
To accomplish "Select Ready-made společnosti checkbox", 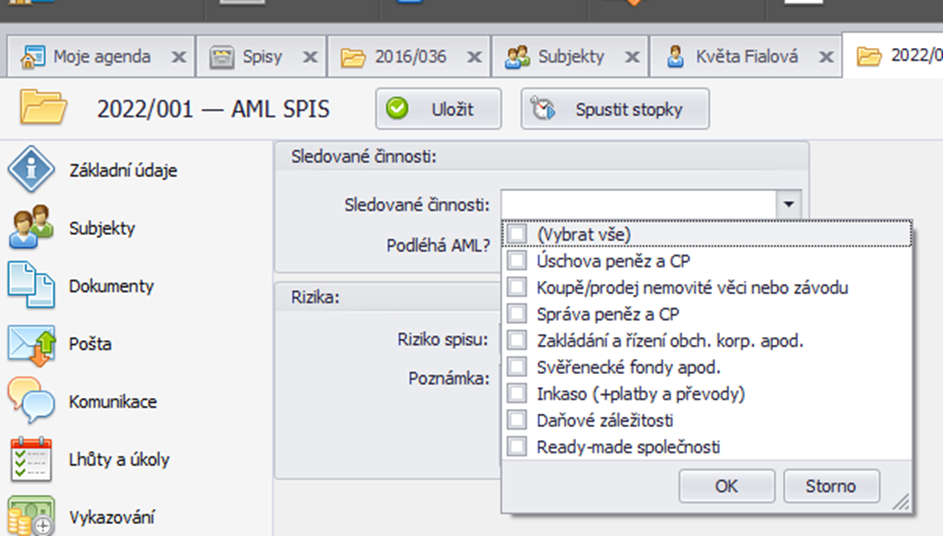I will pos(517,446).
